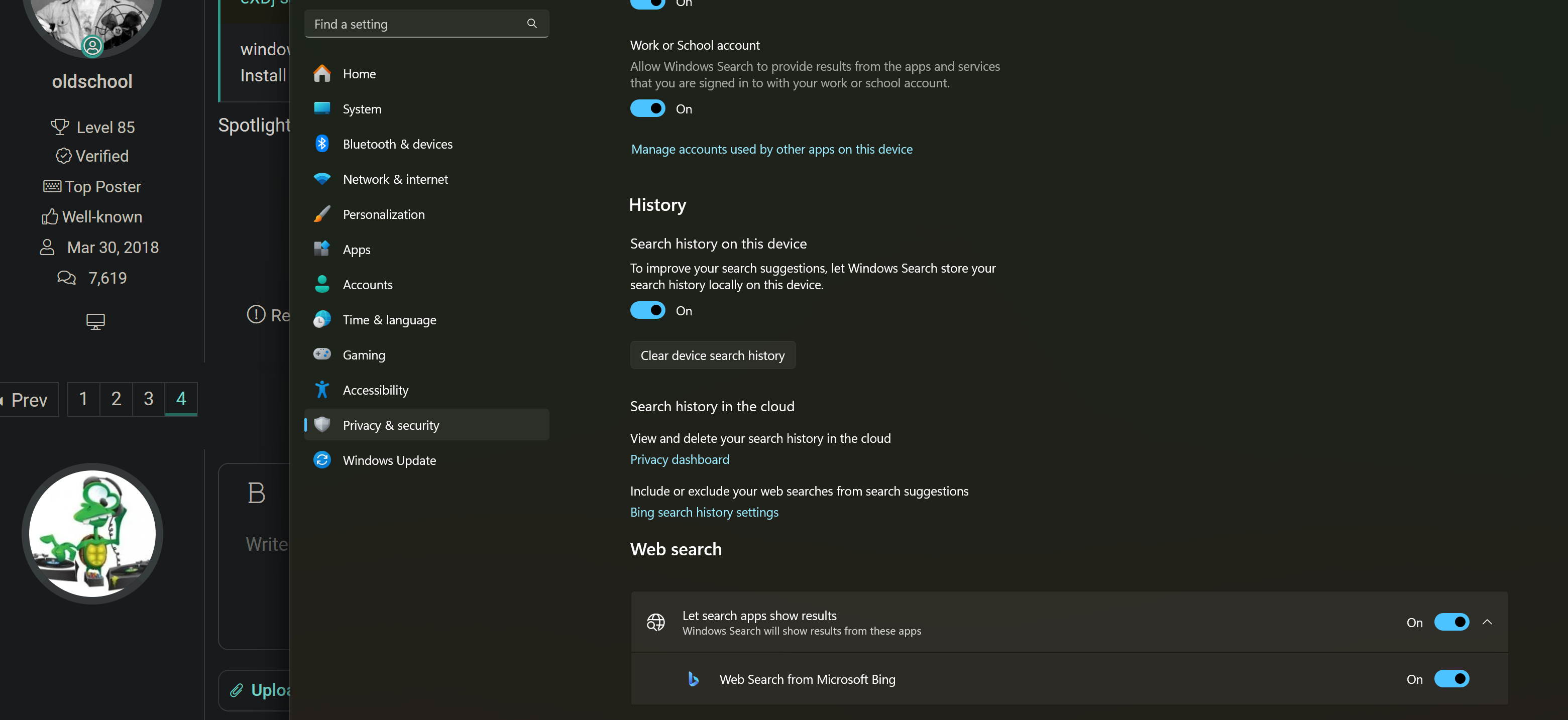Click the Time & language globe icon

tap(322, 319)
